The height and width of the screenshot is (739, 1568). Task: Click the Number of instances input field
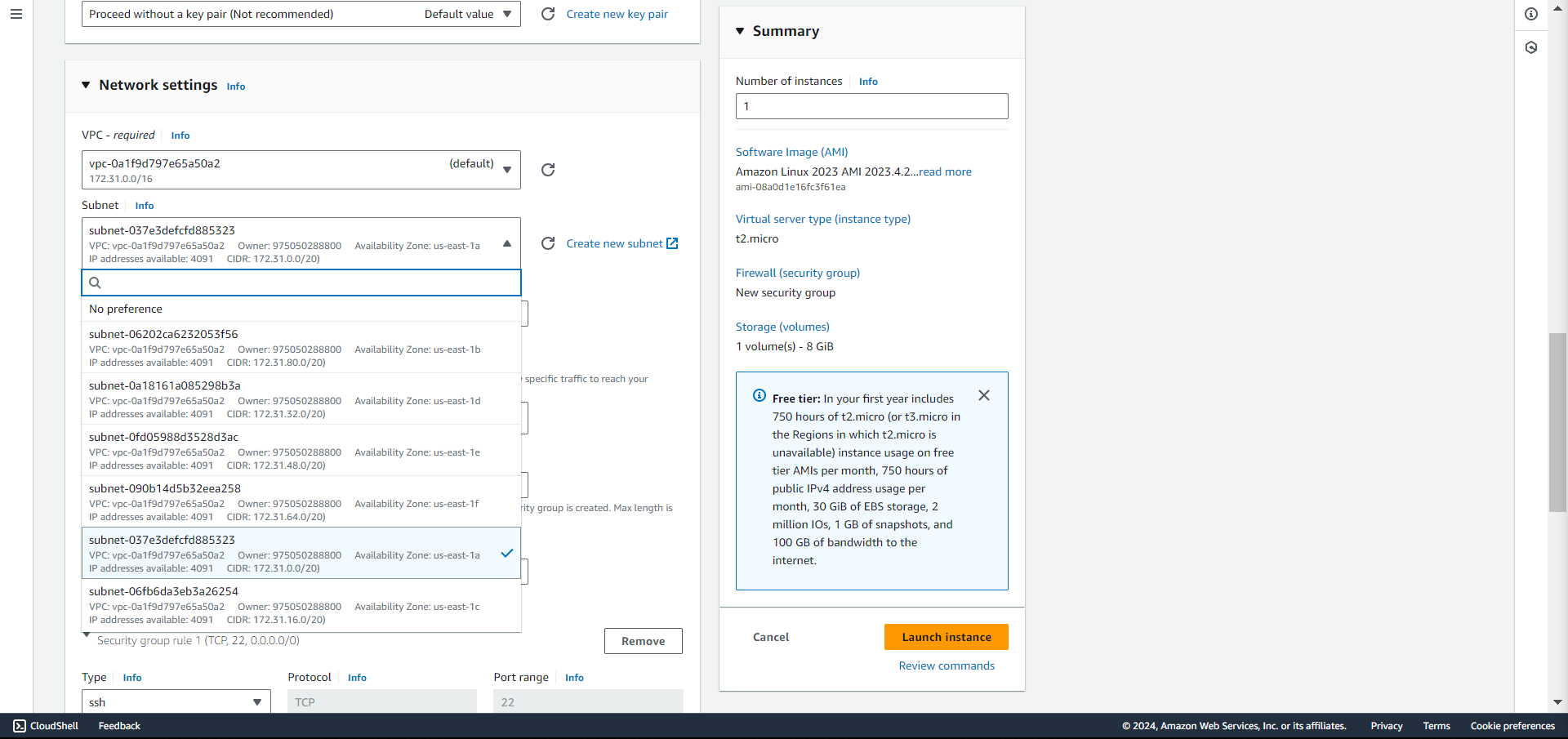[871, 106]
